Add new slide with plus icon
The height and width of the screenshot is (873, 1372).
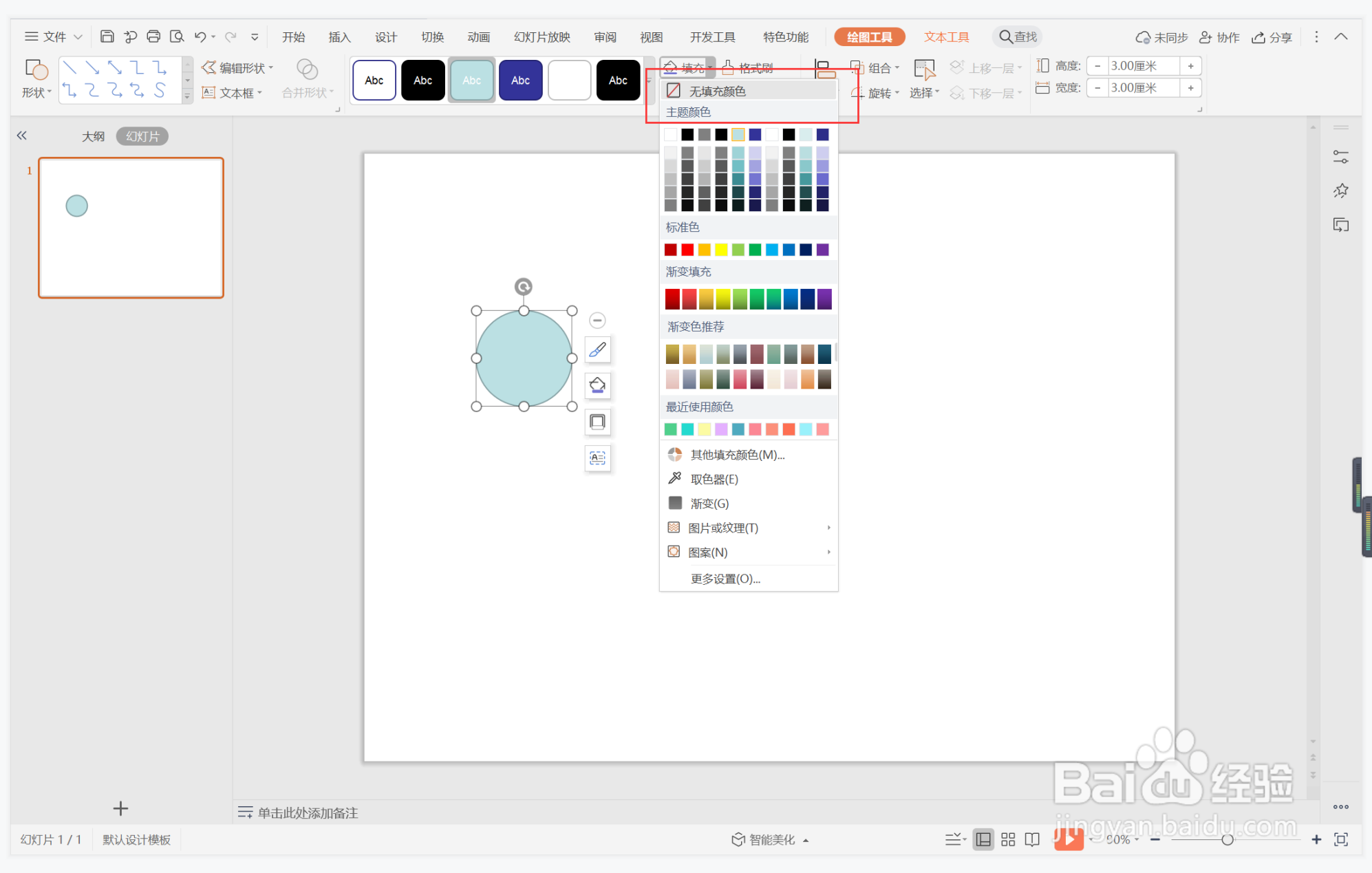click(x=120, y=808)
